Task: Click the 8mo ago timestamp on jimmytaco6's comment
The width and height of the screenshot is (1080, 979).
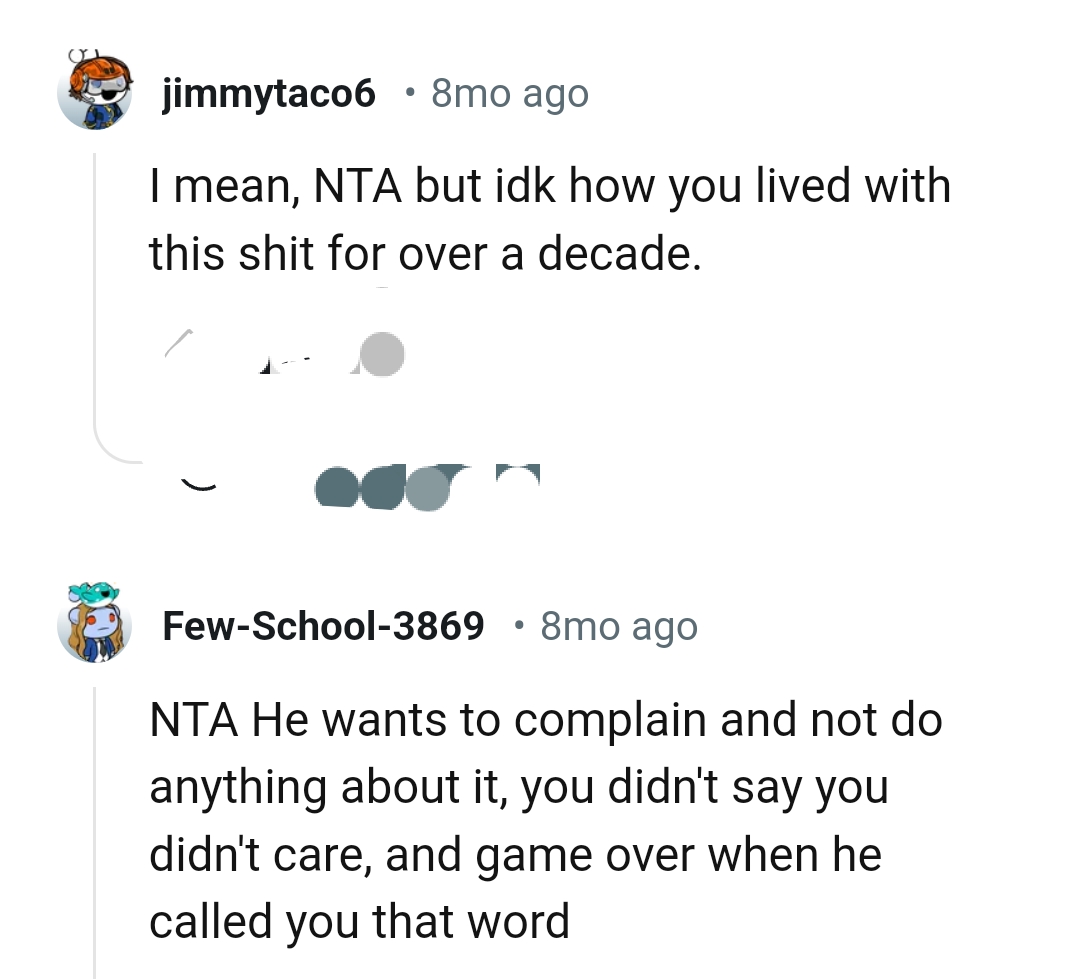Action: point(510,92)
